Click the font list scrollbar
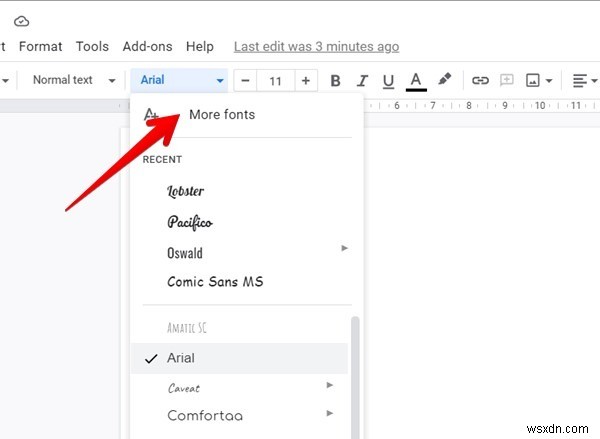 coord(355,377)
